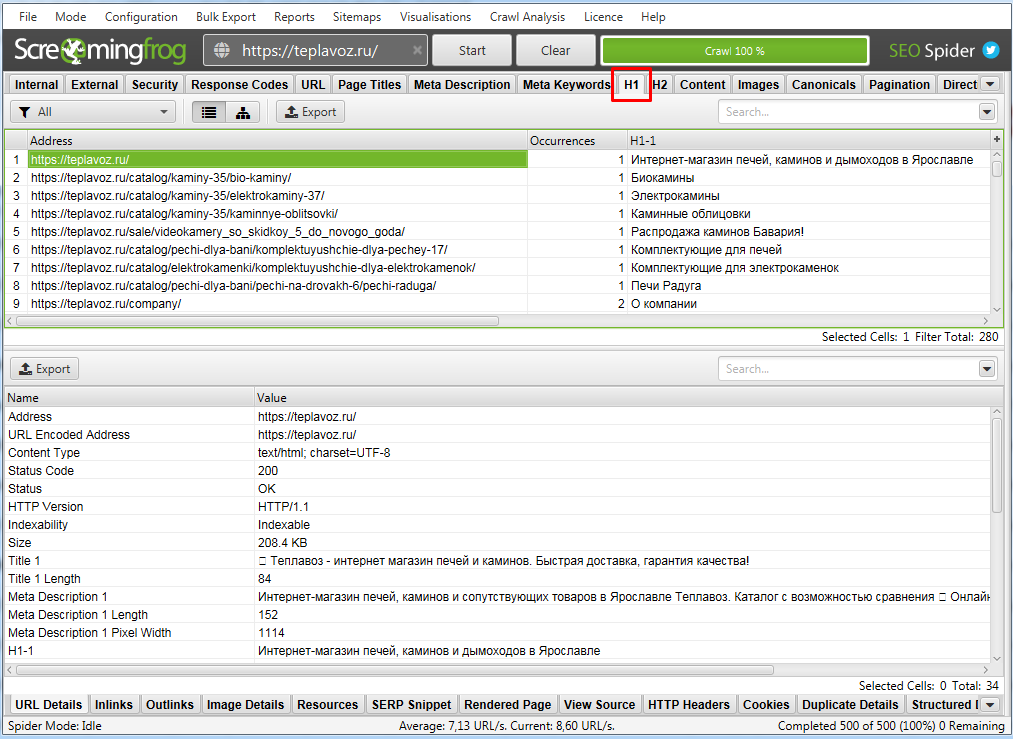Expand the upper search options dropdown arrow
Image resolution: width=1013 pixels, height=739 pixels.
987,112
